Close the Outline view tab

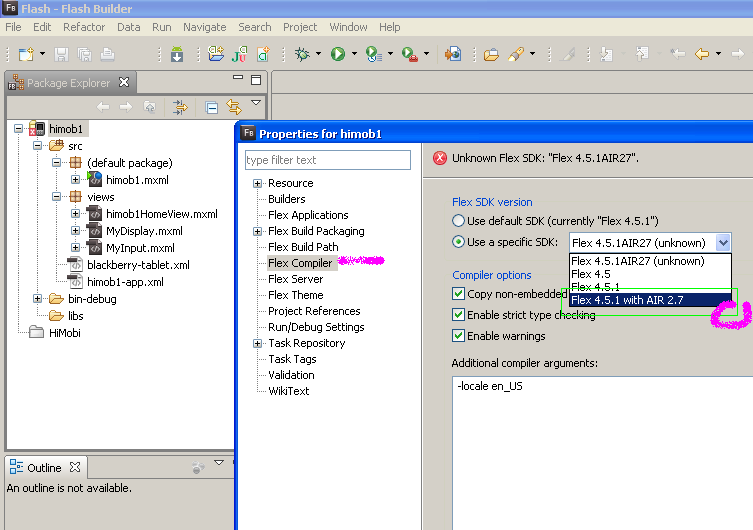click(75, 467)
